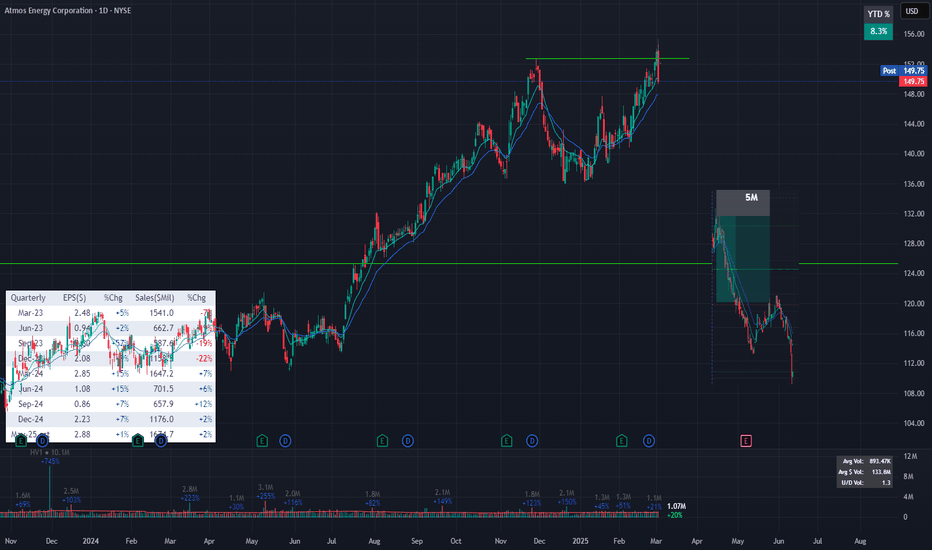Click the Atmos Energy Corporation chart title

point(68,10)
